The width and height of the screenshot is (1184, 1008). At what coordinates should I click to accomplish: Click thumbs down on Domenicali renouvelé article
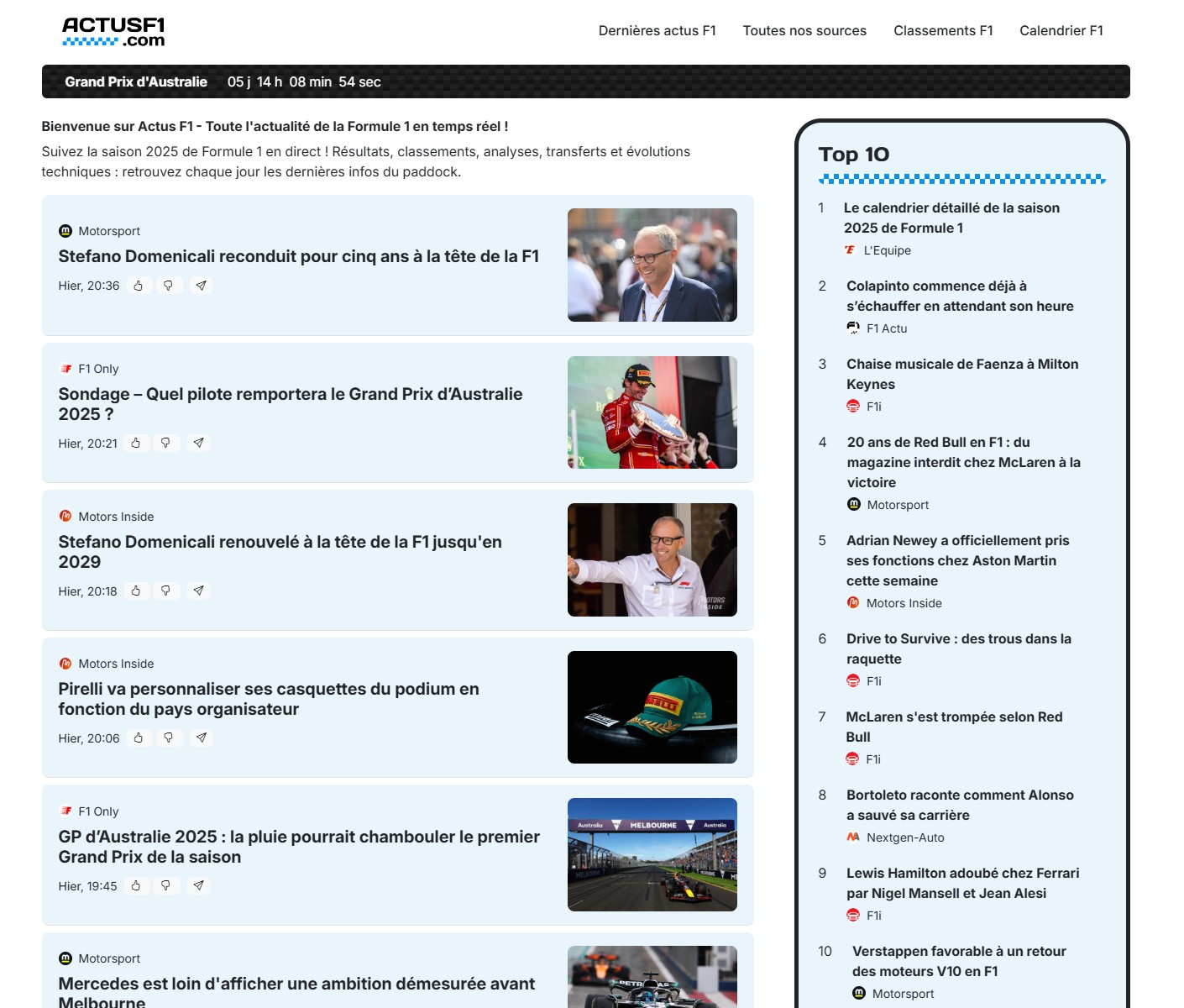point(166,591)
